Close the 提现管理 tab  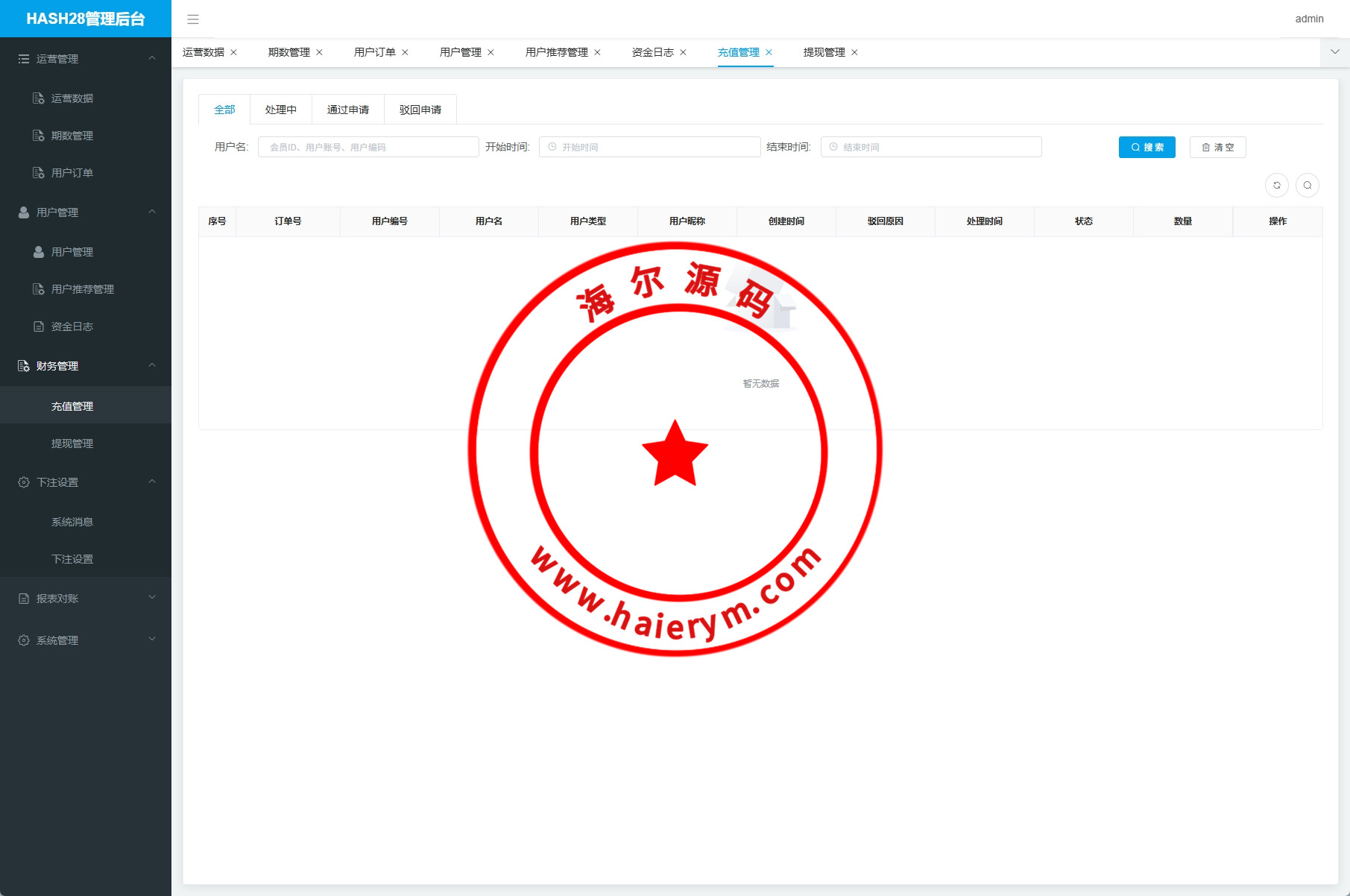tap(854, 52)
